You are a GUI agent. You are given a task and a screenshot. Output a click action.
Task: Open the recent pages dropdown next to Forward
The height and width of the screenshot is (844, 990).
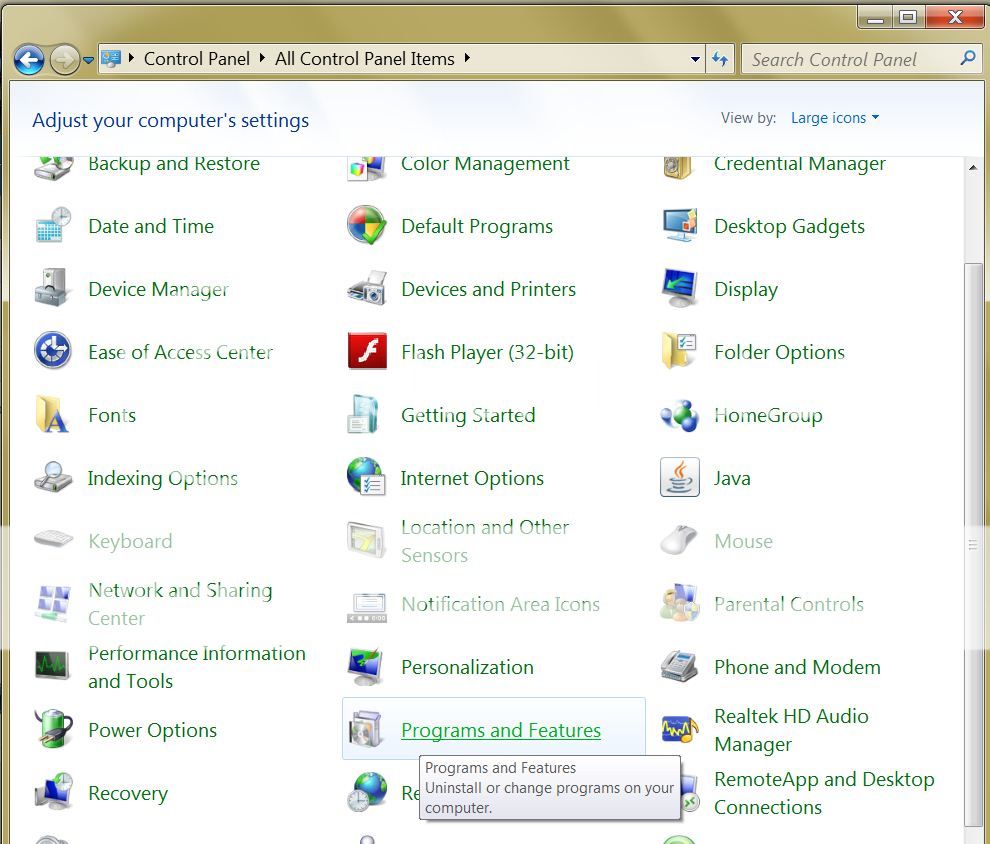88,60
